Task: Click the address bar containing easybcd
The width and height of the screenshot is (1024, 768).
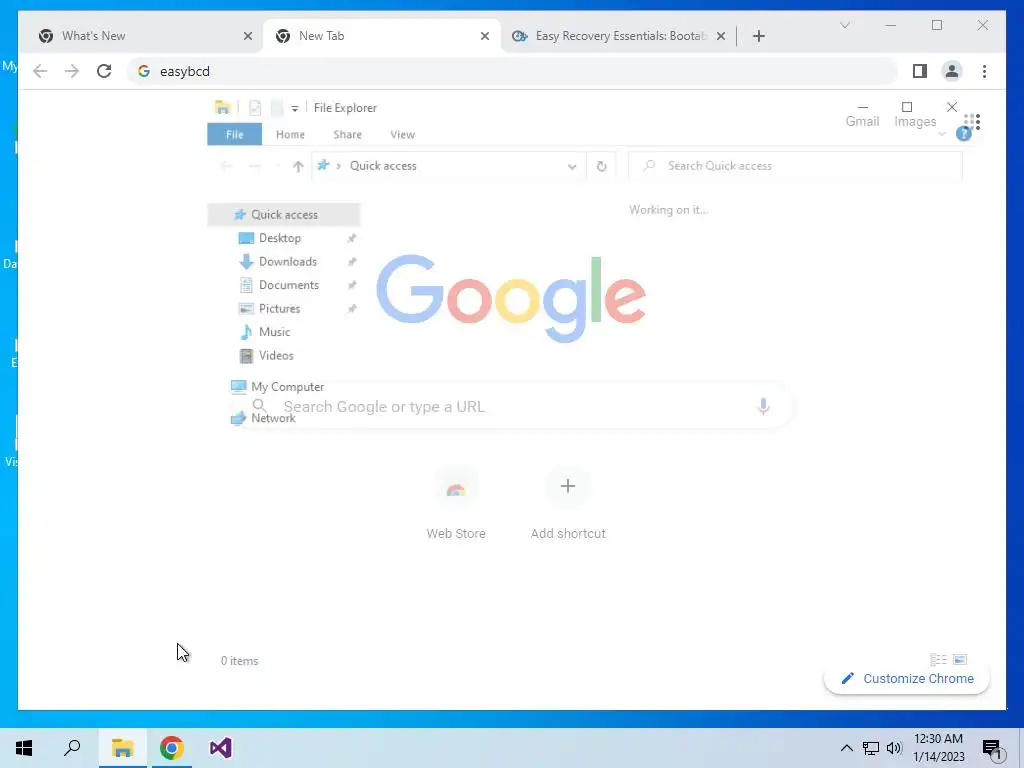Action: 513,71
